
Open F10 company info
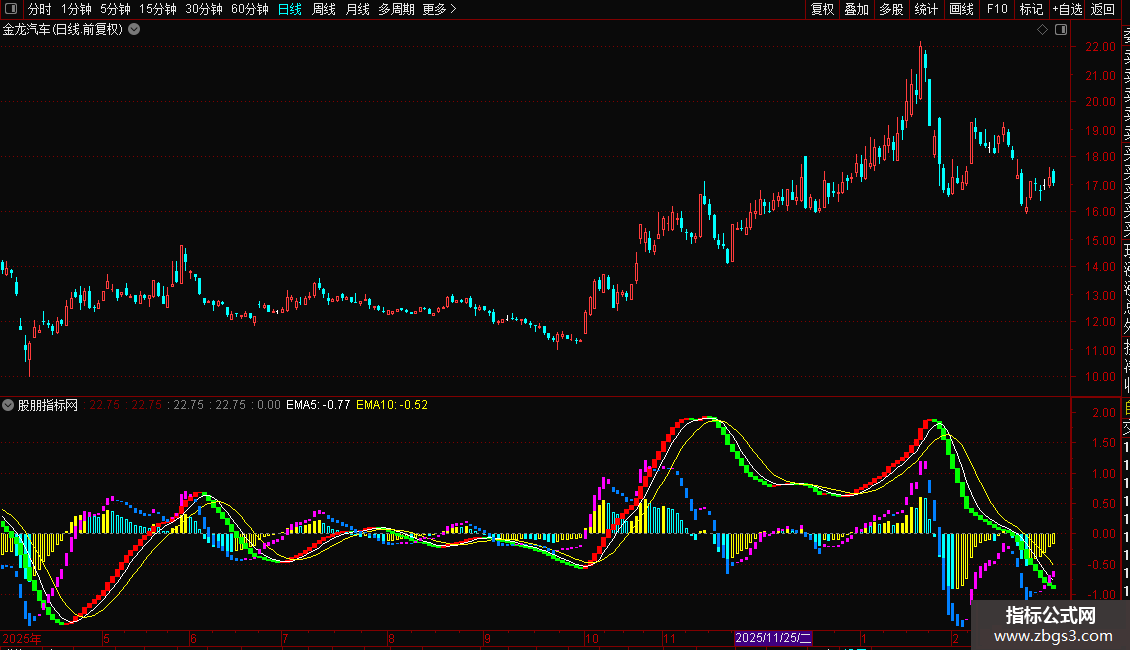click(x=997, y=9)
